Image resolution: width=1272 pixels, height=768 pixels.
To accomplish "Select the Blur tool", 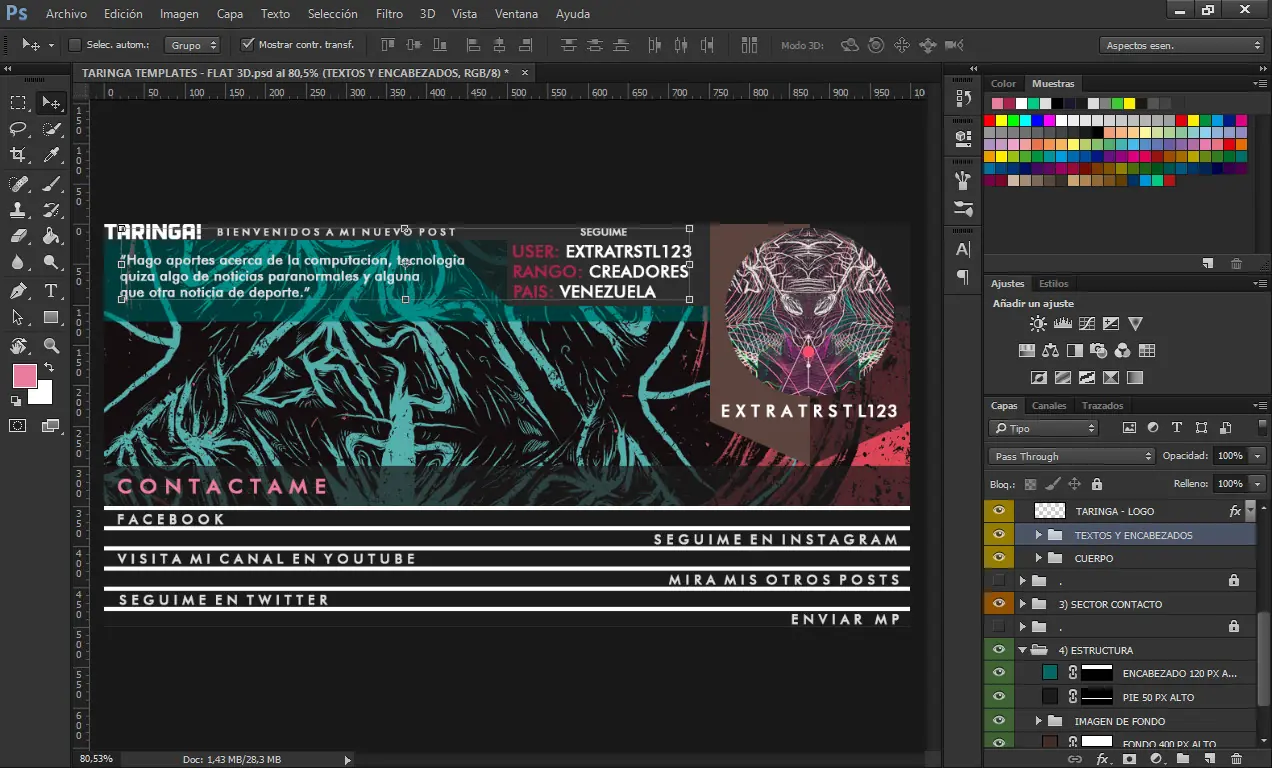I will click(18, 262).
